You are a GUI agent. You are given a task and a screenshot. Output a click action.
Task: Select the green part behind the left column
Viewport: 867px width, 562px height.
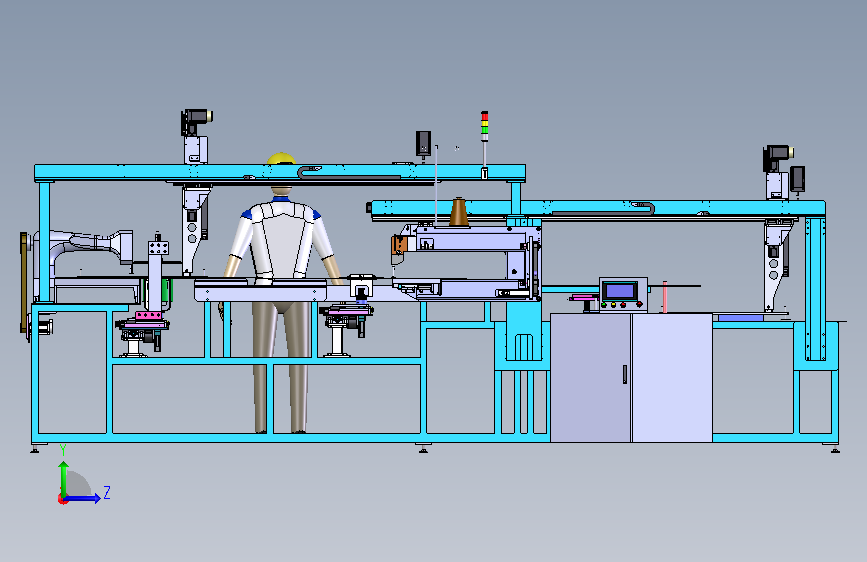[x=165, y=292]
